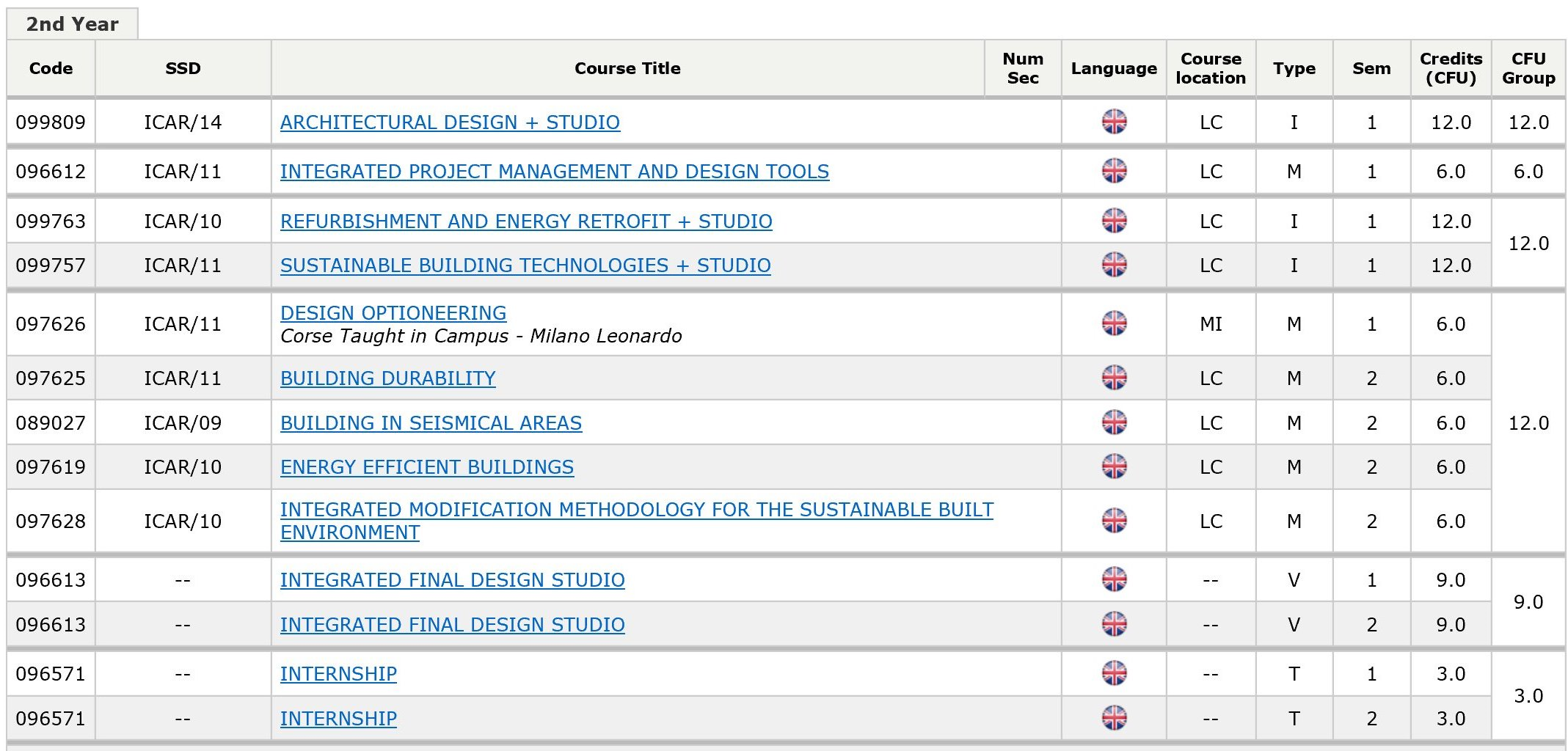The height and width of the screenshot is (751, 1568).
Task: Click the English flag icon beside Design Optioneering
Action: coord(1114,323)
